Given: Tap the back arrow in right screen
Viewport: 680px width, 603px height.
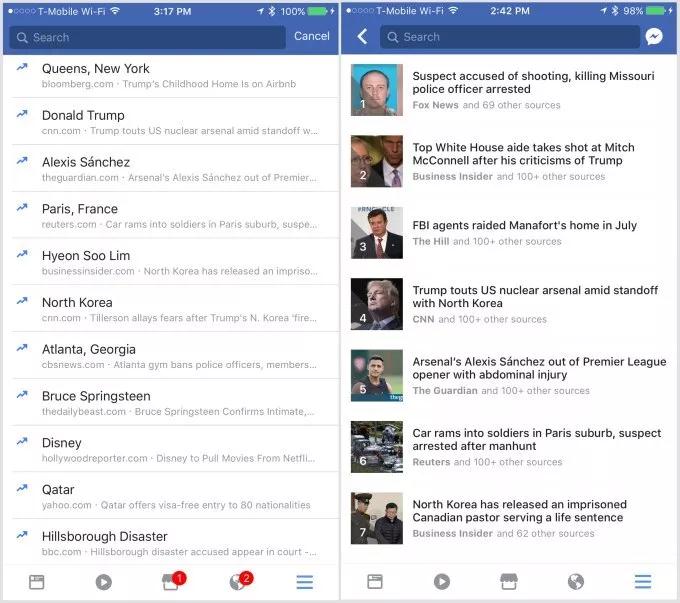Looking at the screenshot, I should click(362, 37).
